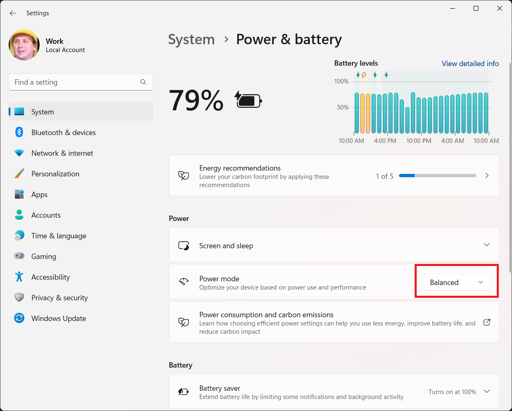Click the Privacy & security shield icon
This screenshot has width=512, height=411.
(19, 297)
